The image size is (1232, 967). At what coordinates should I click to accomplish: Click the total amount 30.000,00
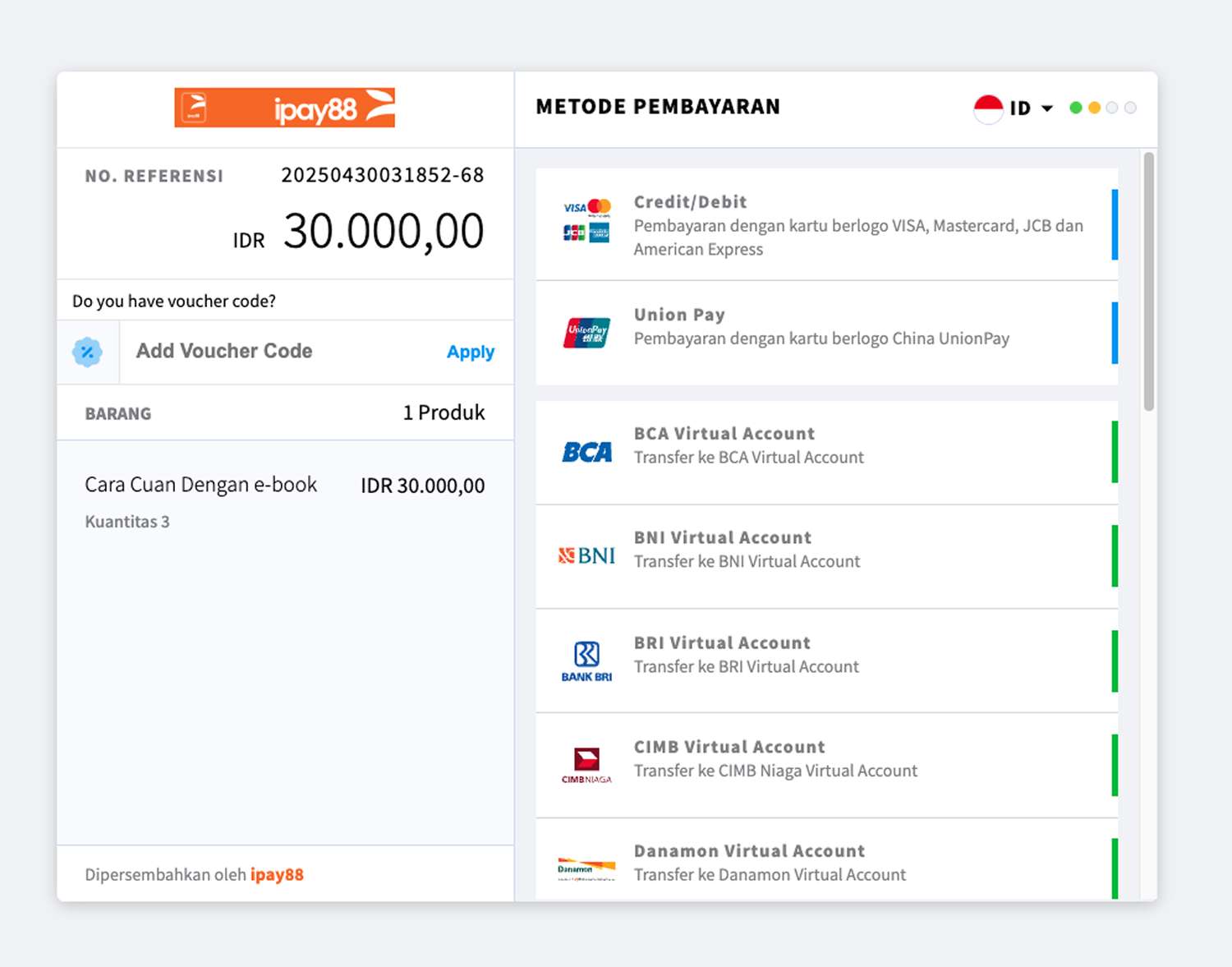click(384, 231)
